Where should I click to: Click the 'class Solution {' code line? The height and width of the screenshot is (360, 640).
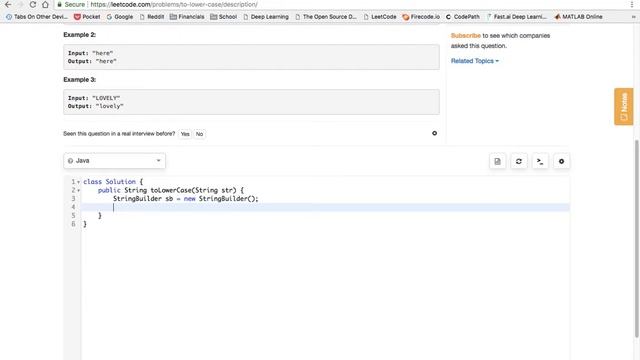pyautogui.click(x=113, y=182)
